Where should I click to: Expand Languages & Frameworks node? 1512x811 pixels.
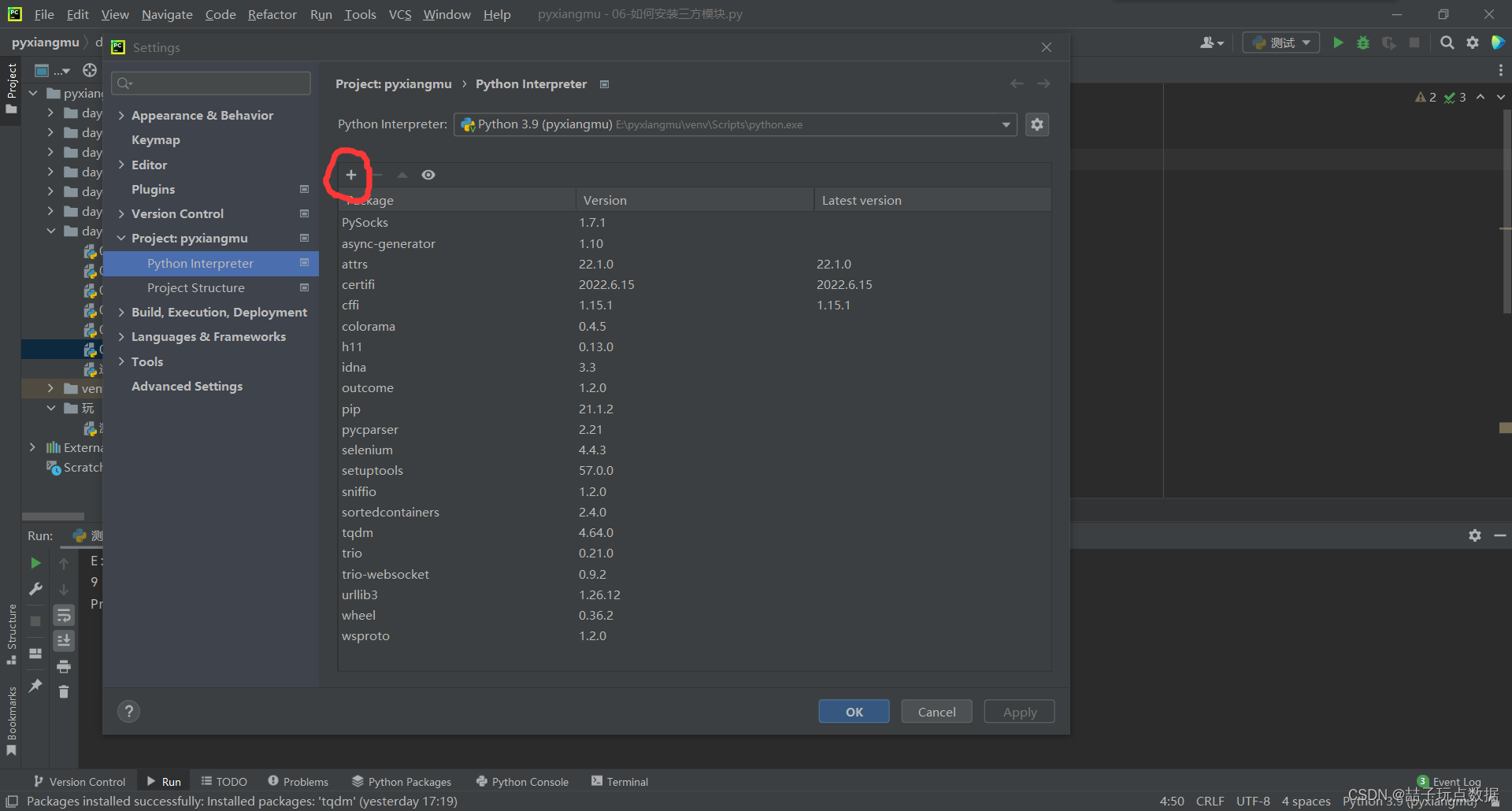[x=121, y=336]
